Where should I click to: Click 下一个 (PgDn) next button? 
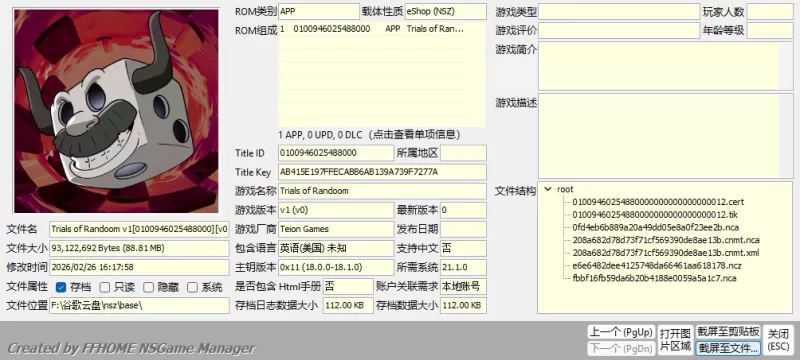coord(621,348)
